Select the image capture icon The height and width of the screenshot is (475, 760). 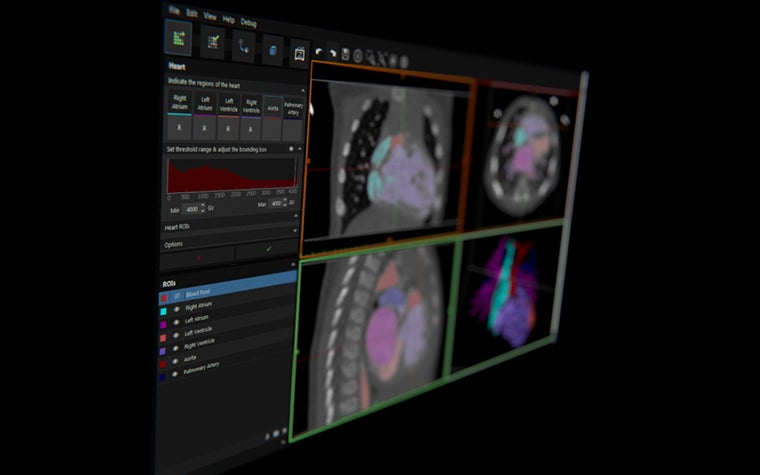299,54
